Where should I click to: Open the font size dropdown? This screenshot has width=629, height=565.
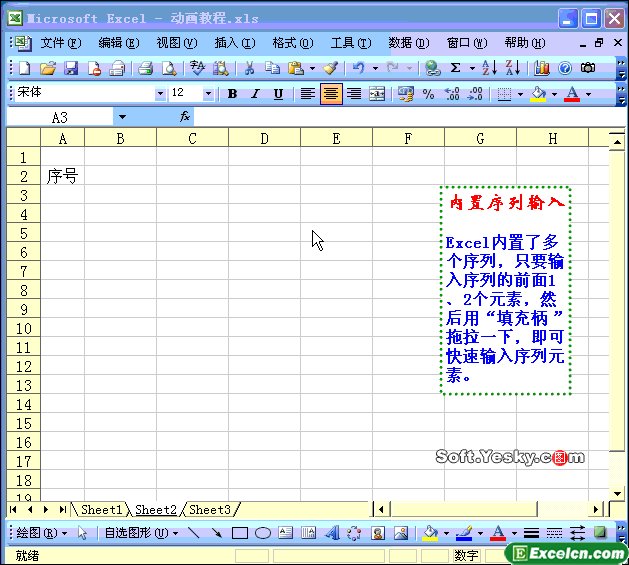click(208, 93)
